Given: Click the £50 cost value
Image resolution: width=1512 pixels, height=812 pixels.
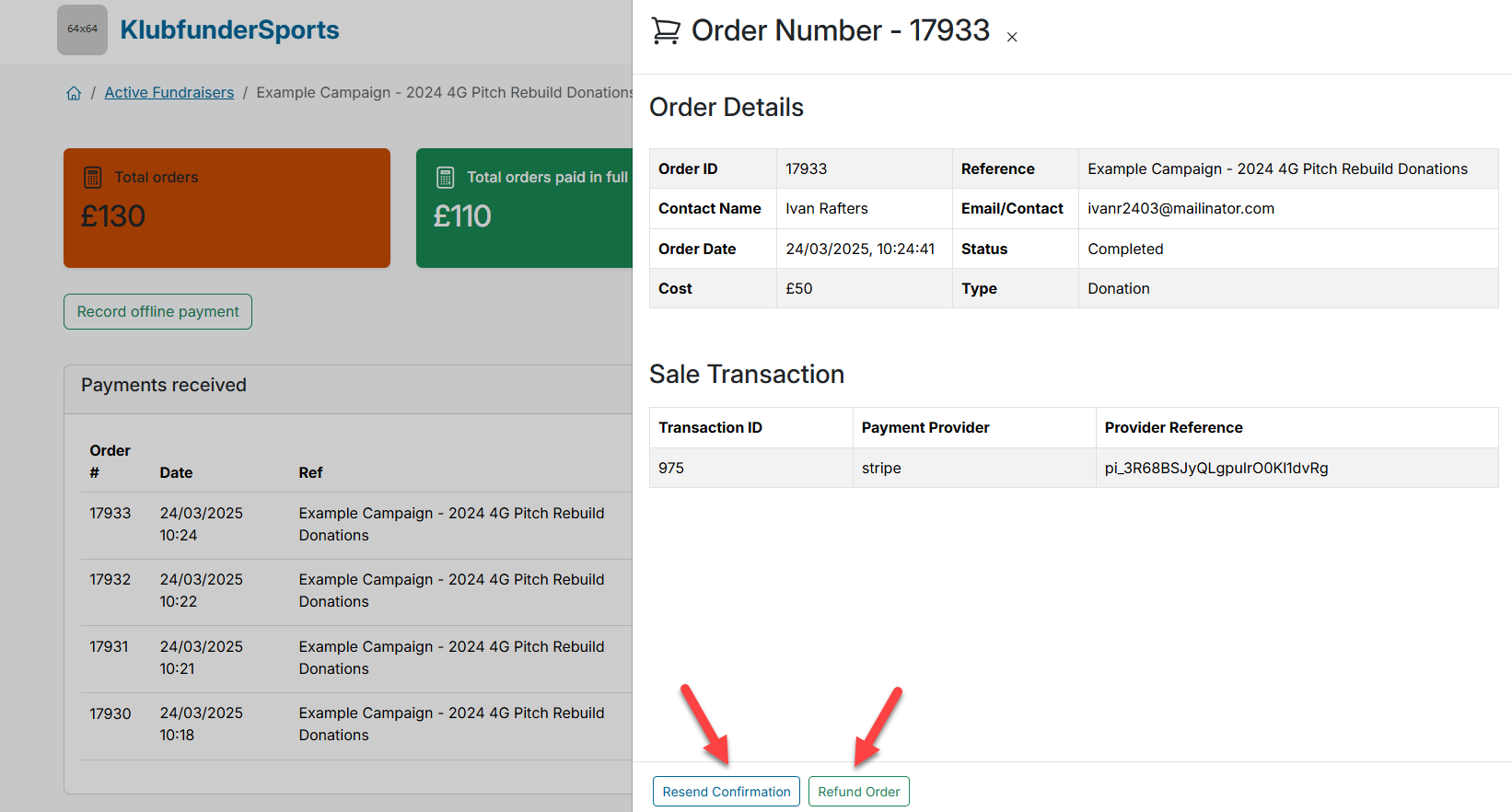Looking at the screenshot, I should pos(799,288).
